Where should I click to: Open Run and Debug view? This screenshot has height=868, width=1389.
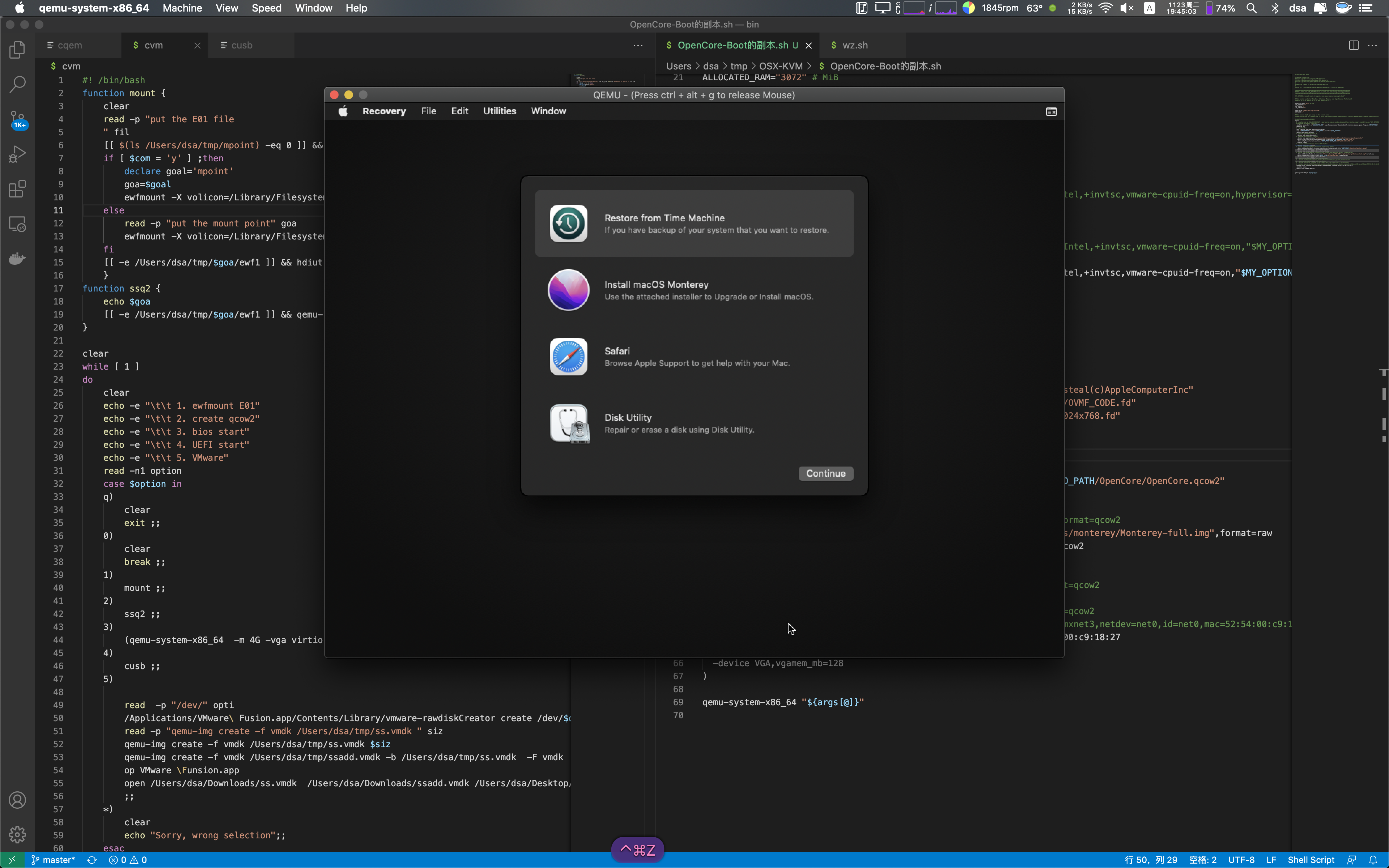click(17, 154)
